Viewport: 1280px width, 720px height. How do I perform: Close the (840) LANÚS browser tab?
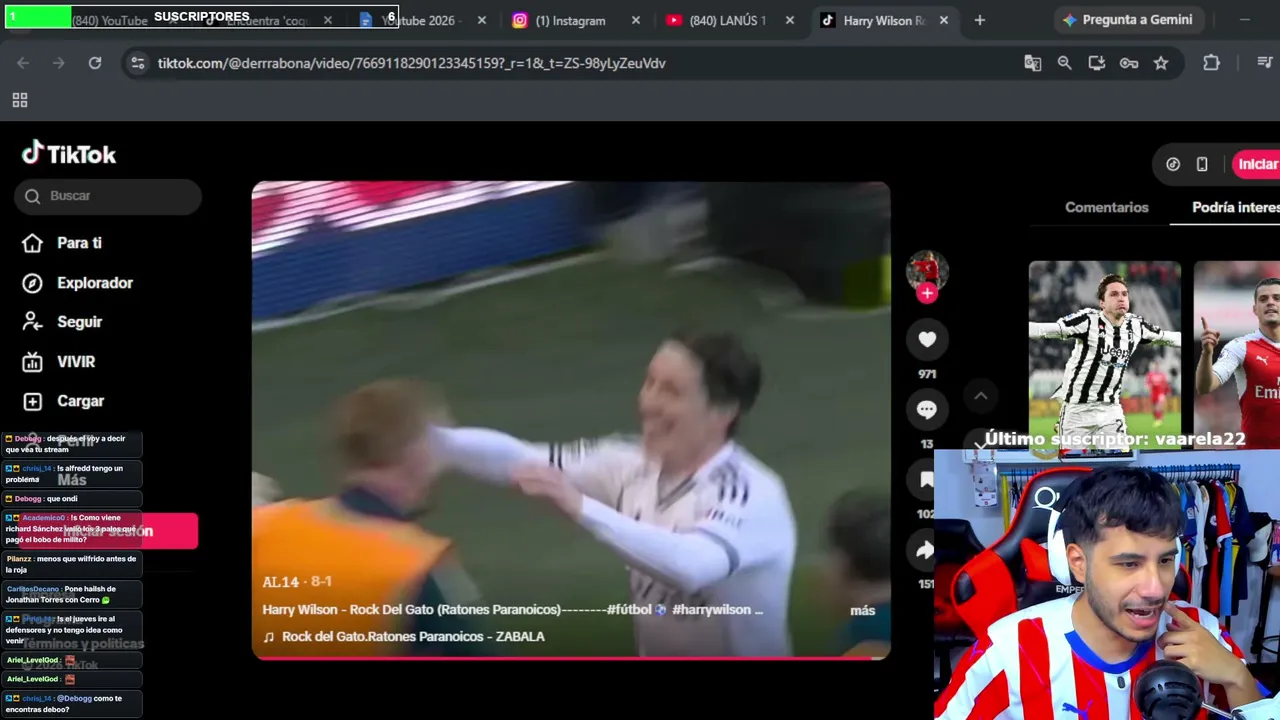pos(790,20)
